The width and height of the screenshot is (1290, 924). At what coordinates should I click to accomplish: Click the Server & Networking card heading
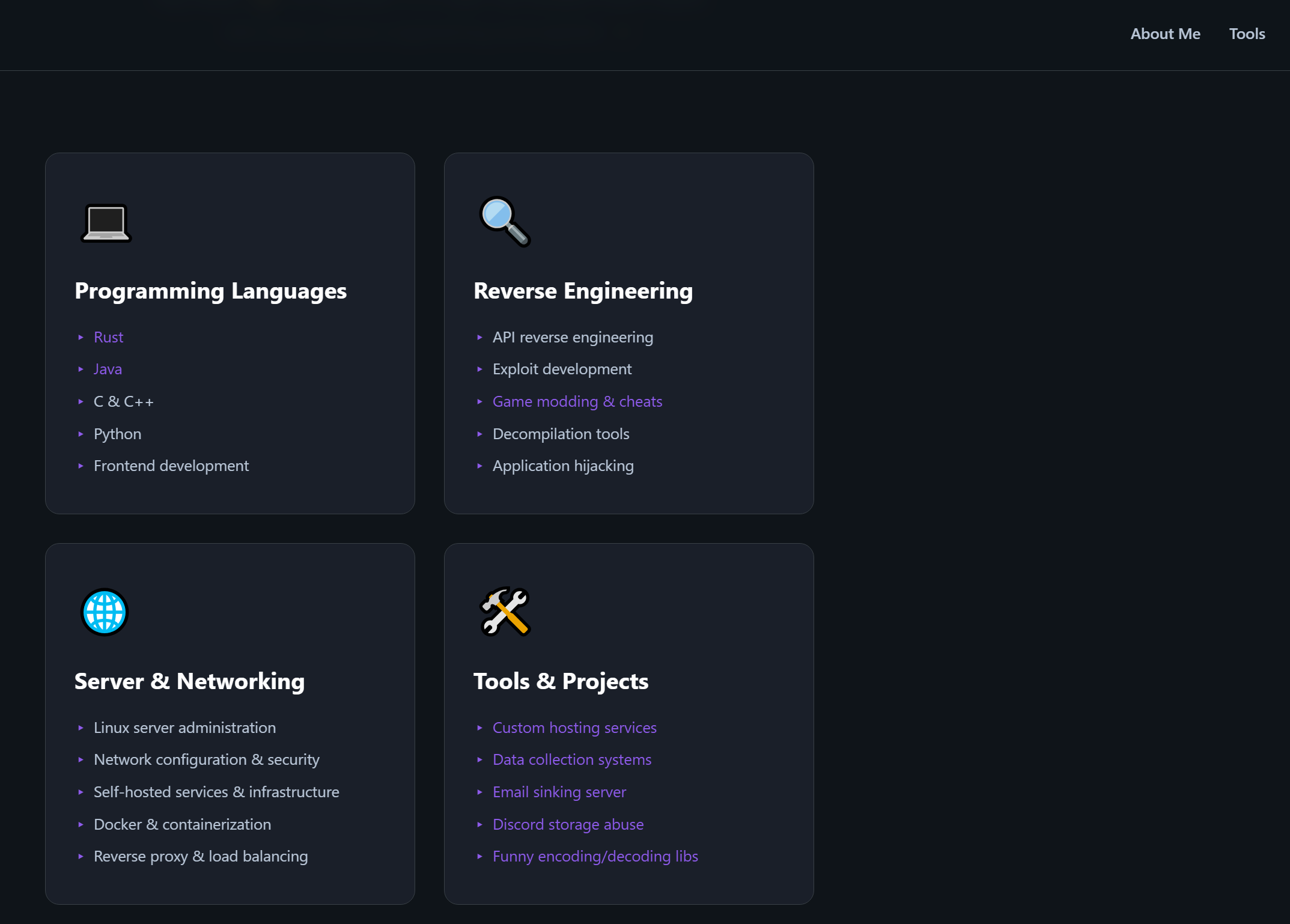tap(189, 681)
